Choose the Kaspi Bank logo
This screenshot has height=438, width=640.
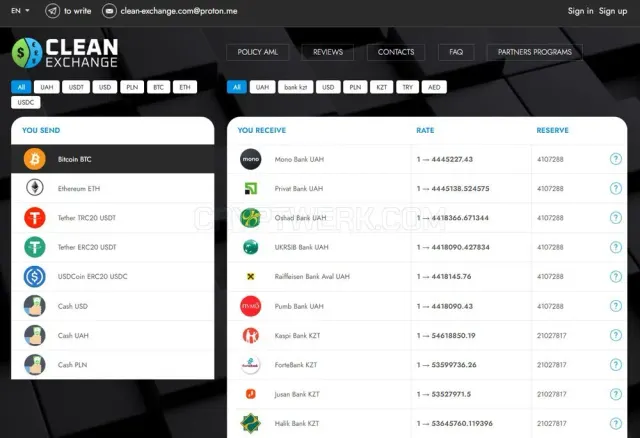point(251,336)
